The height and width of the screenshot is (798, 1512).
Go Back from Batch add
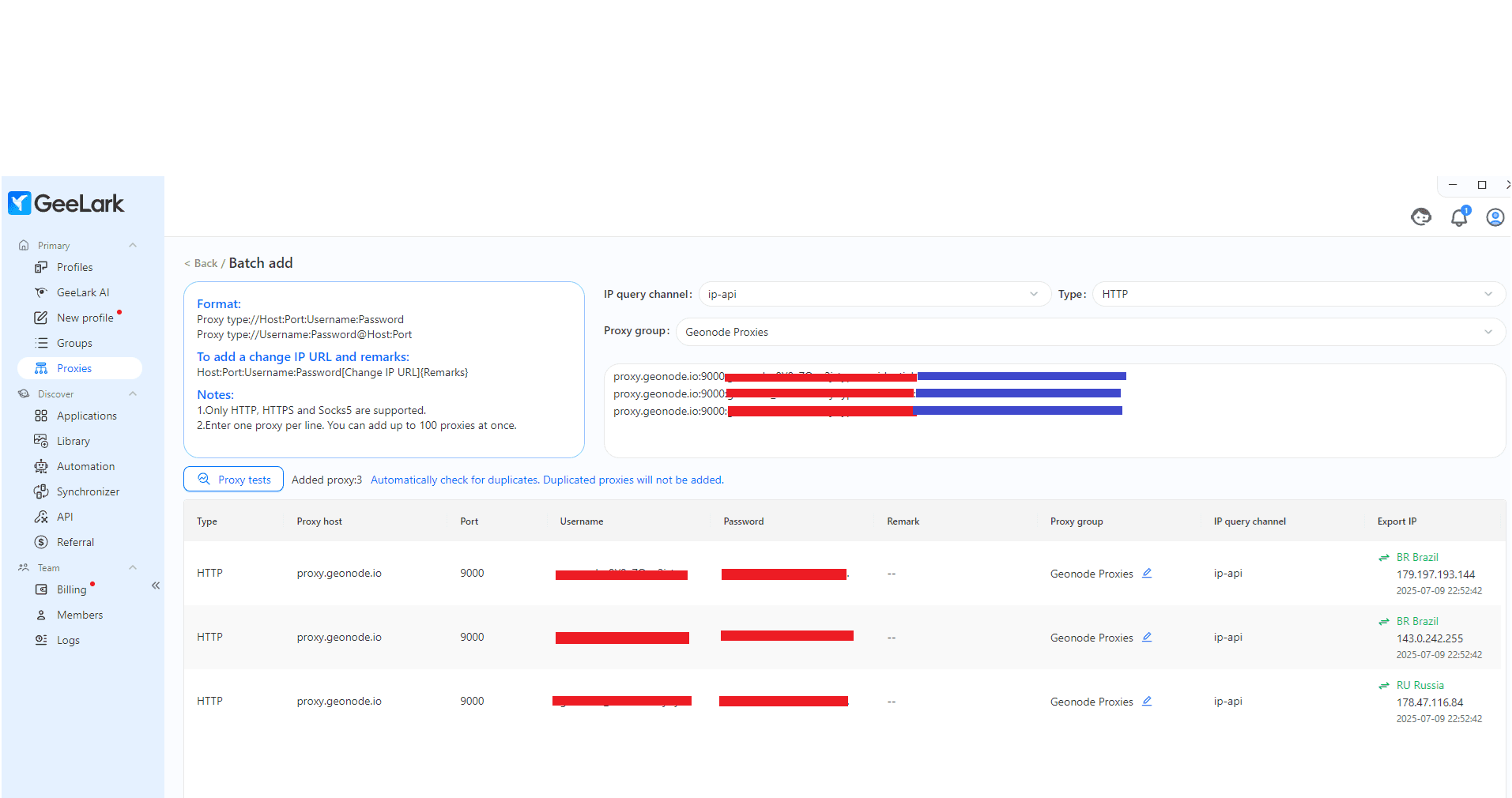201,263
